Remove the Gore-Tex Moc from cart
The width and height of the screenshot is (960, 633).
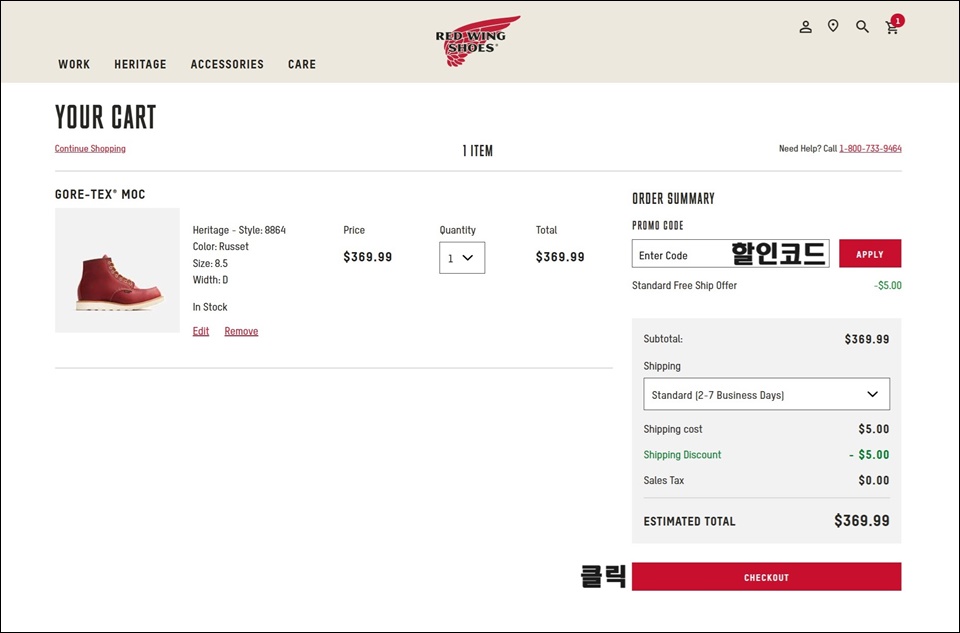click(x=241, y=331)
